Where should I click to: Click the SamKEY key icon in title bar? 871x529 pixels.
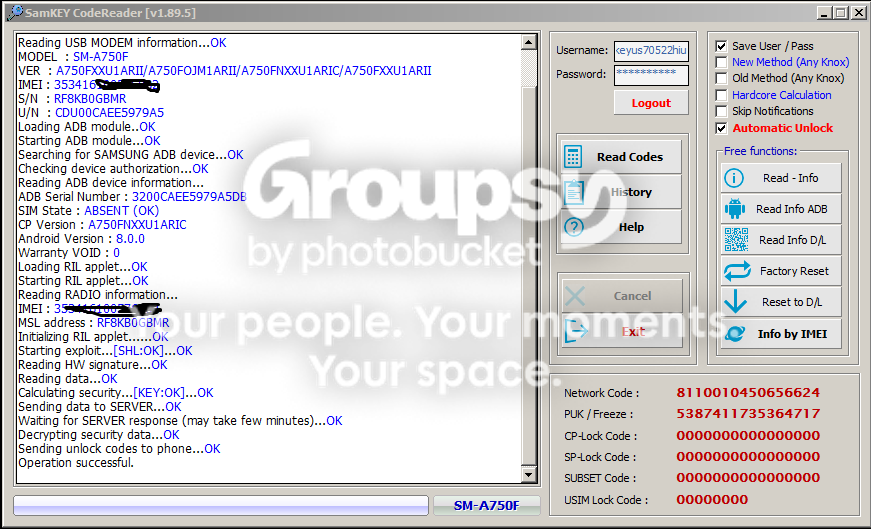(14, 12)
